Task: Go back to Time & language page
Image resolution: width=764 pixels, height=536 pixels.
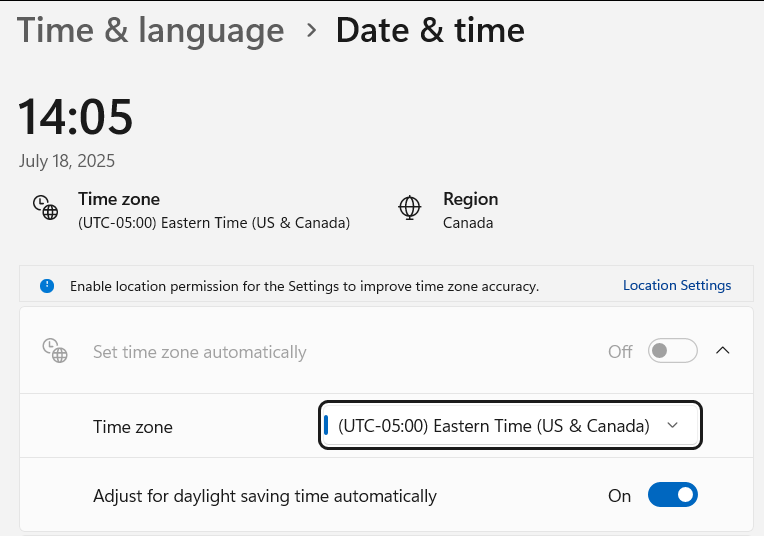Action: [151, 30]
